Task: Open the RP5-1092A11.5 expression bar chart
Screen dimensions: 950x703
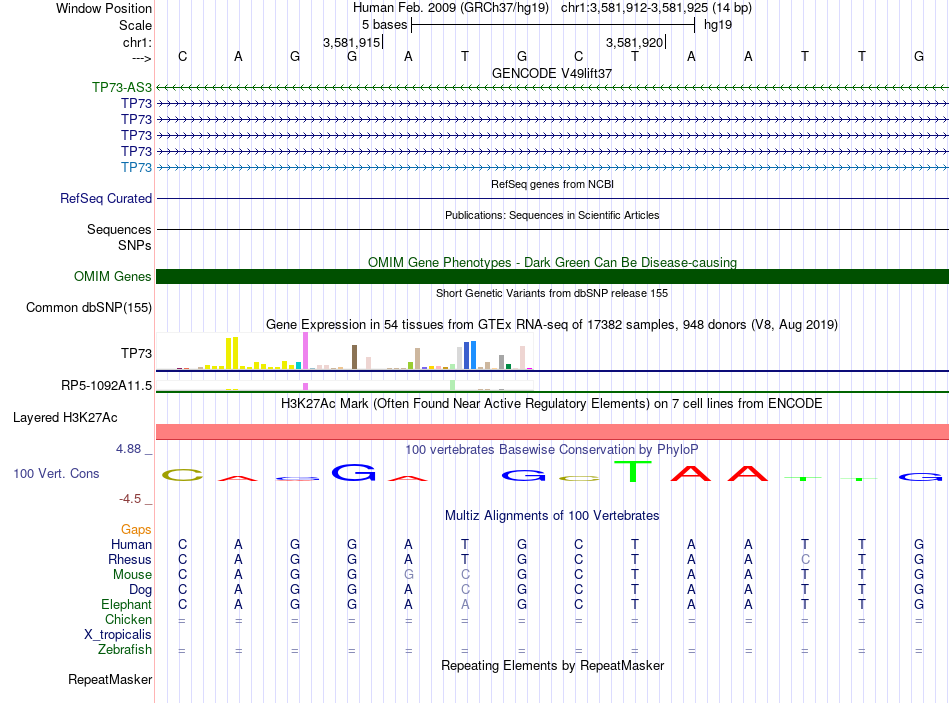Action: pos(345,385)
